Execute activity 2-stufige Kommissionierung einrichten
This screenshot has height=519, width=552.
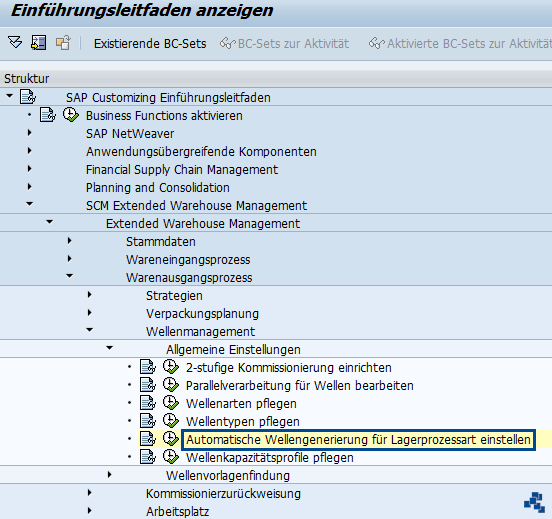click(171, 367)
